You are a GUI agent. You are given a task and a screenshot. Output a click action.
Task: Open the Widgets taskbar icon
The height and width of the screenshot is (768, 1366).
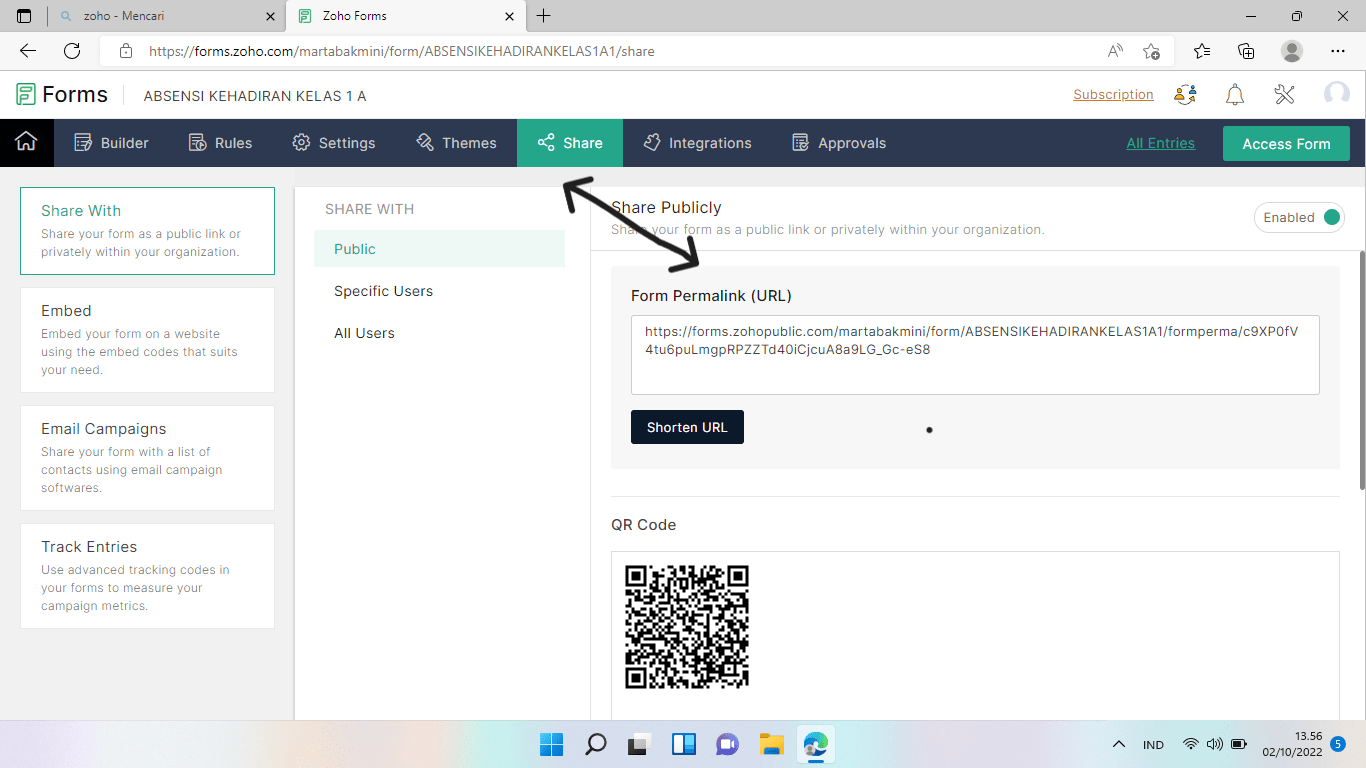tap(683, 744)
